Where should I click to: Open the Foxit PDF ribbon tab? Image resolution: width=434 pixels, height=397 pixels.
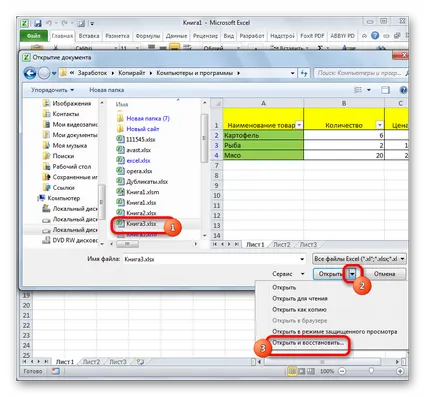tap(312, 36)
